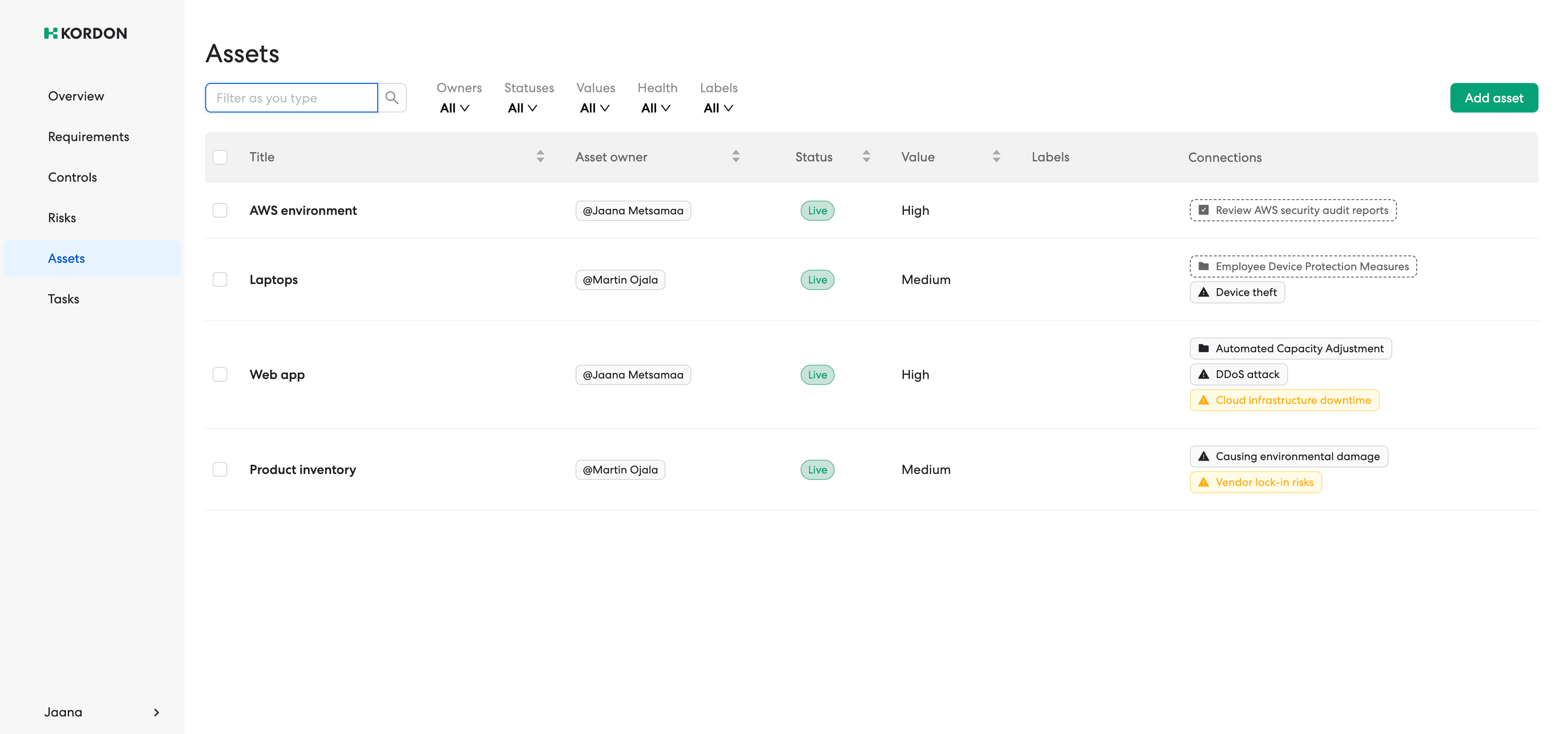Sort by Value column arrows
This screenshot has height=734, width=1568.
tap(996, 156)
